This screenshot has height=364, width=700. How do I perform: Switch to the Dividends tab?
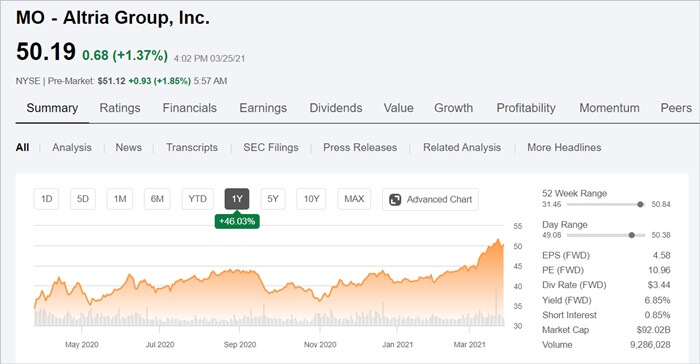[336, 108]
